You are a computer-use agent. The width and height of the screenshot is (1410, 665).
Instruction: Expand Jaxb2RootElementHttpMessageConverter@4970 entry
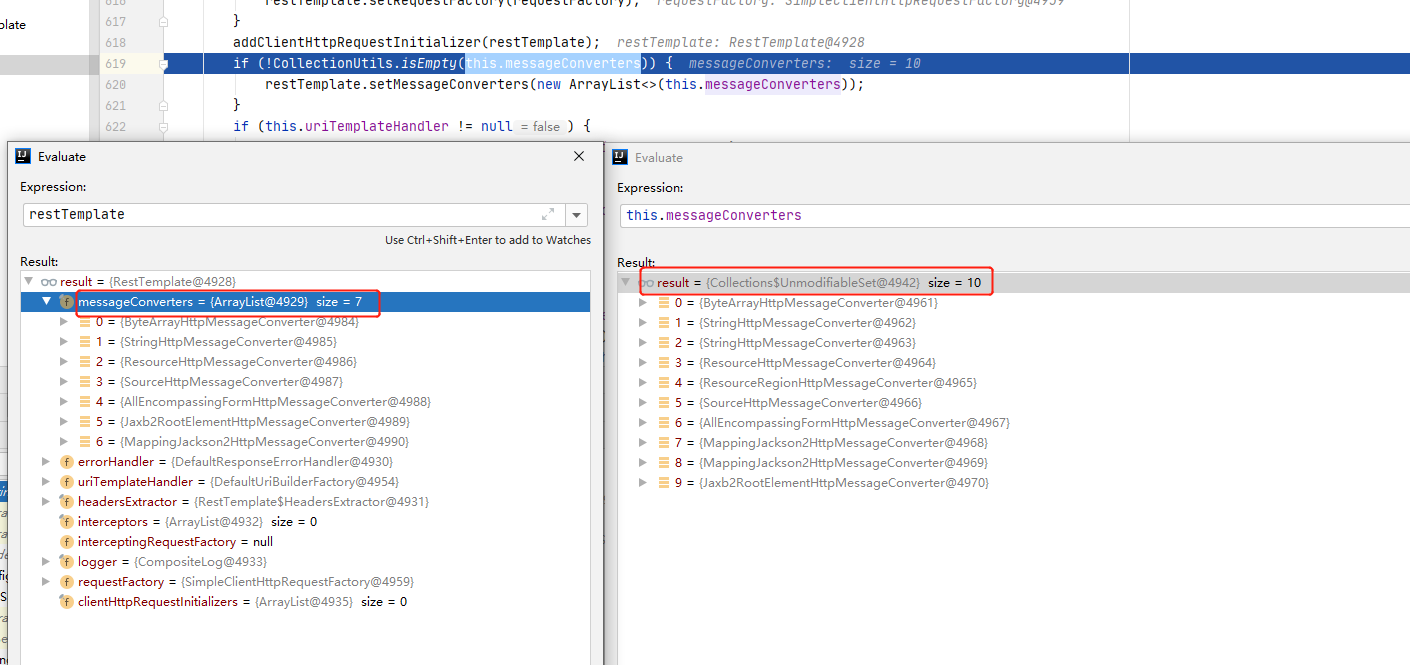click(x=644, y=483)
